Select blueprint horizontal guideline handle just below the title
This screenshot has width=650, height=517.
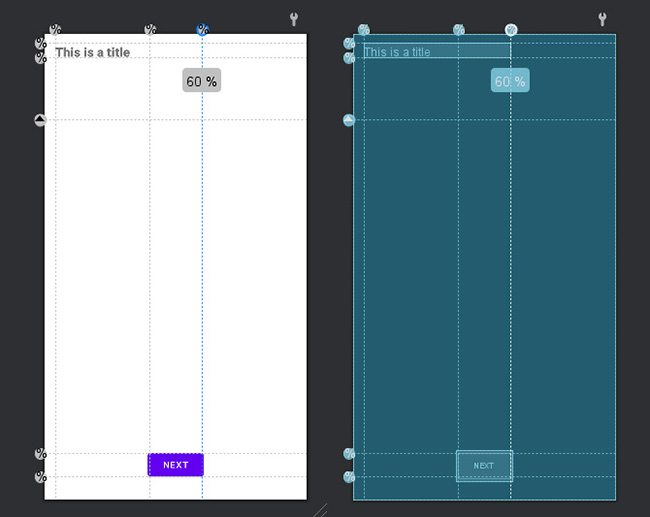(349, 57)
